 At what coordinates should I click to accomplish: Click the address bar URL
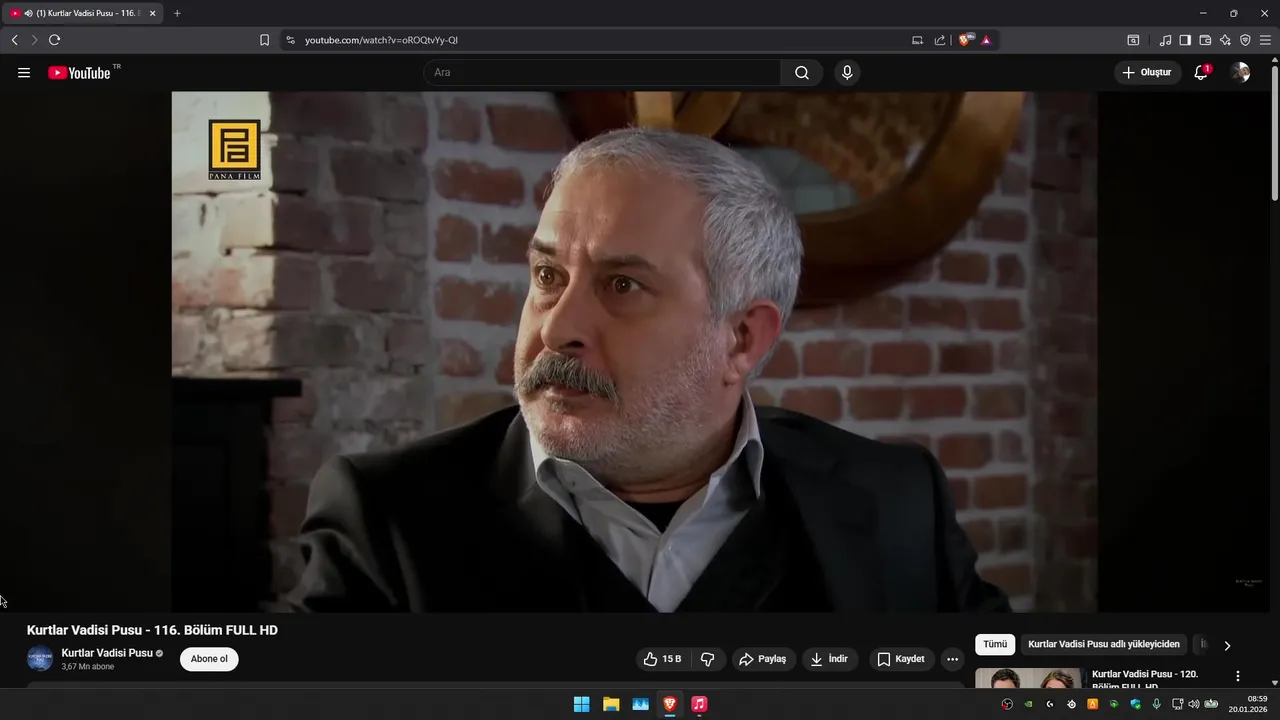[x=381, y=40]
